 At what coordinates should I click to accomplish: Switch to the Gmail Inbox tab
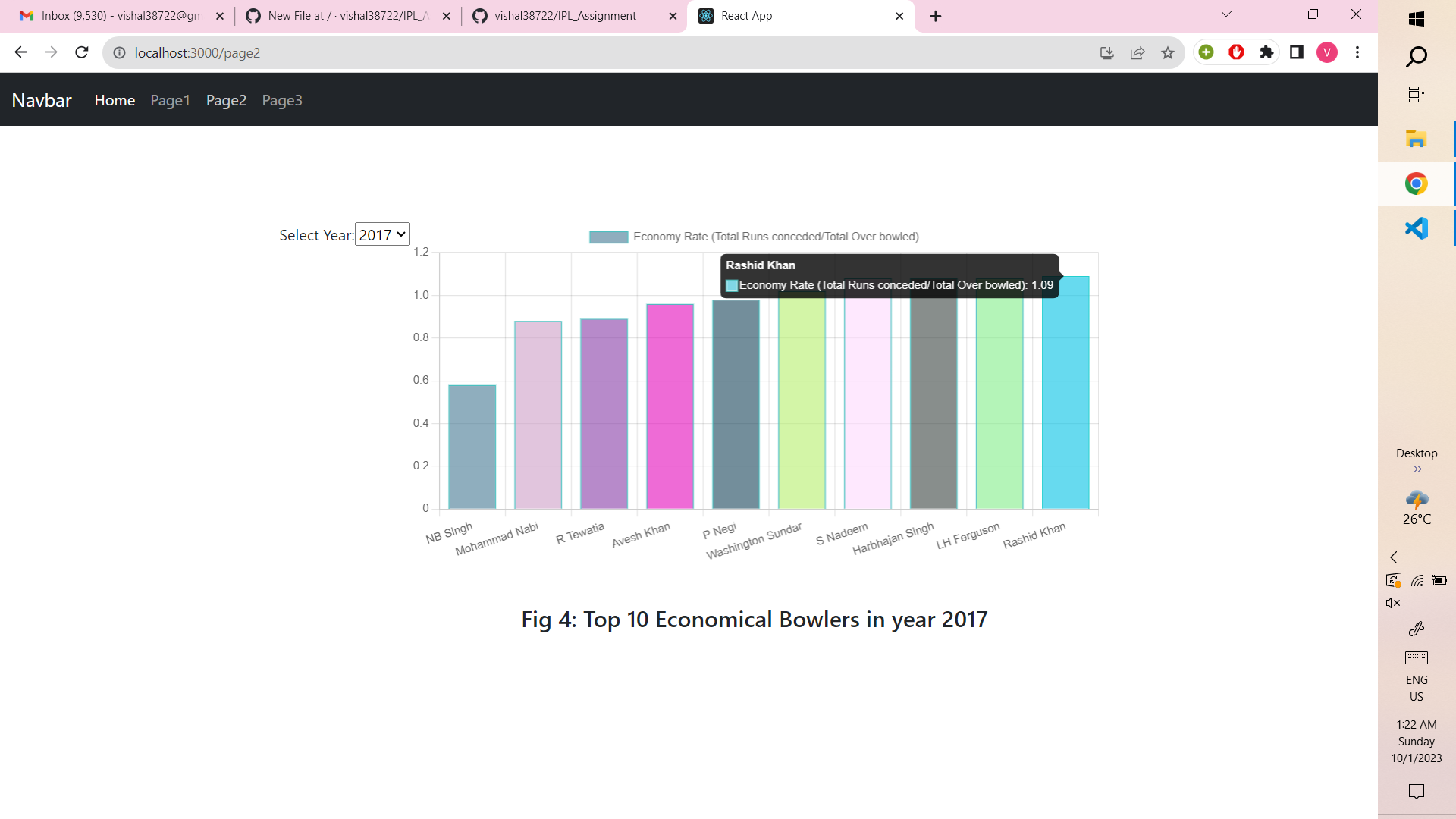114,16
